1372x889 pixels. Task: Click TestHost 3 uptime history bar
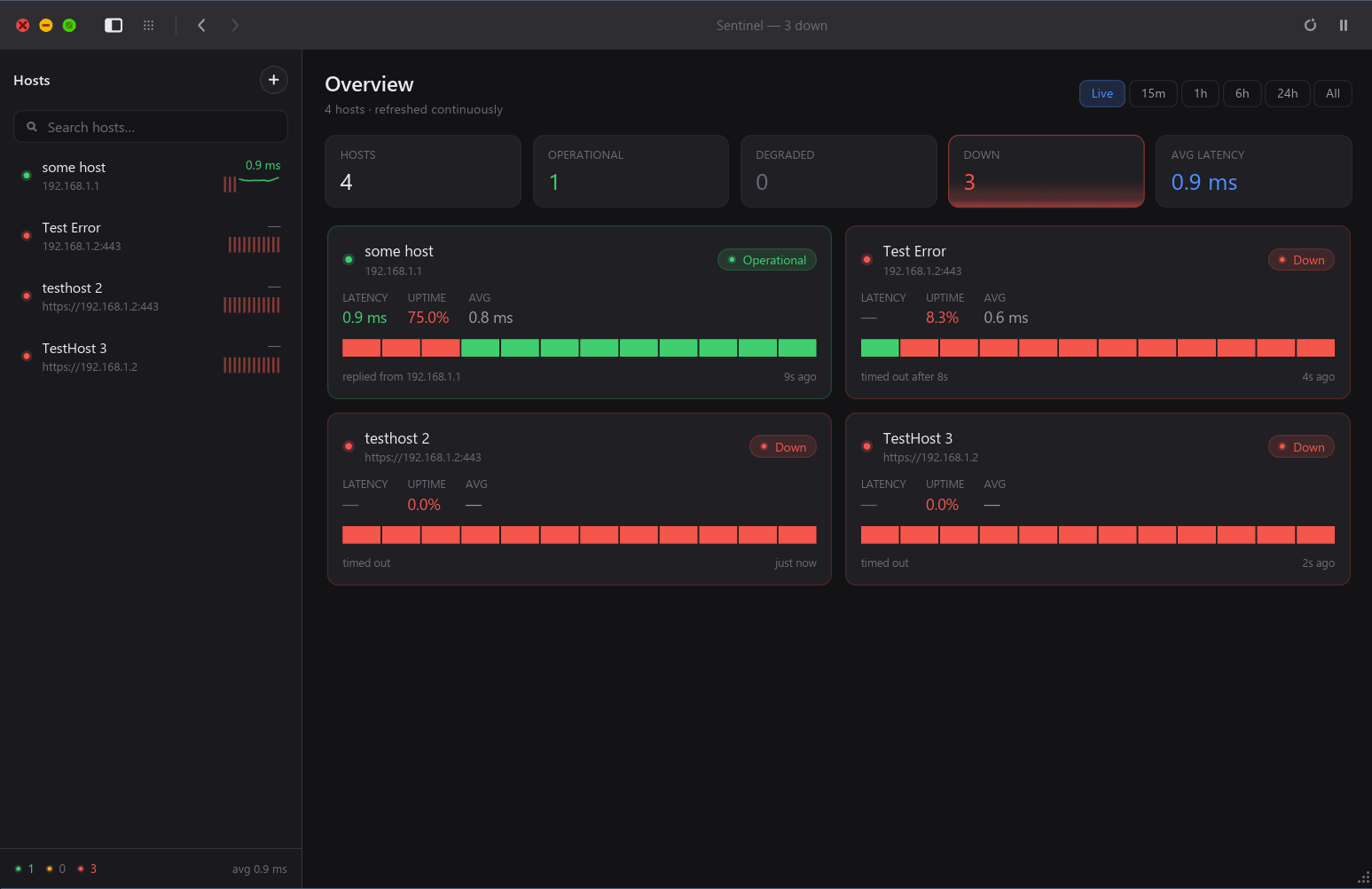1098,535
